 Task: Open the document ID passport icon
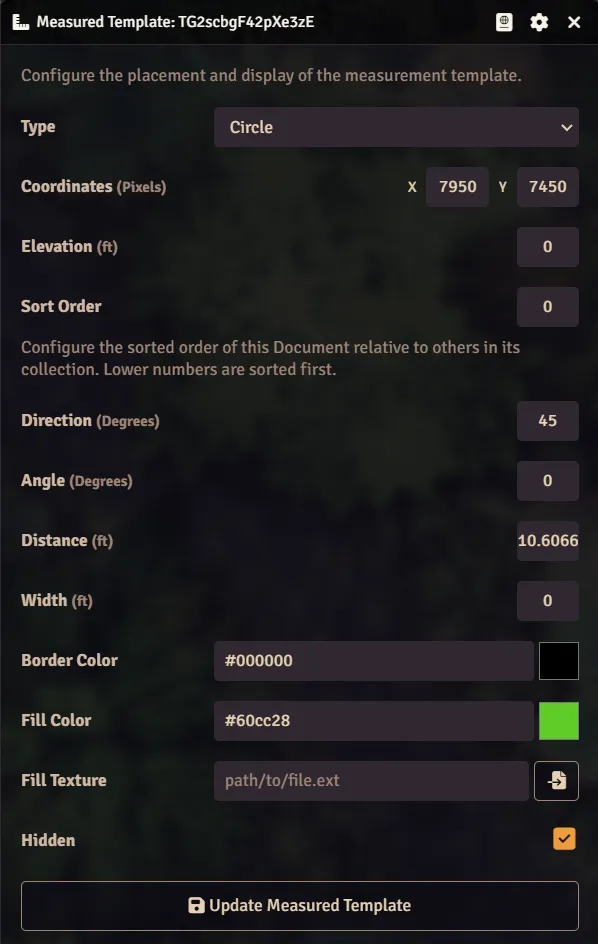click(504, 22)
